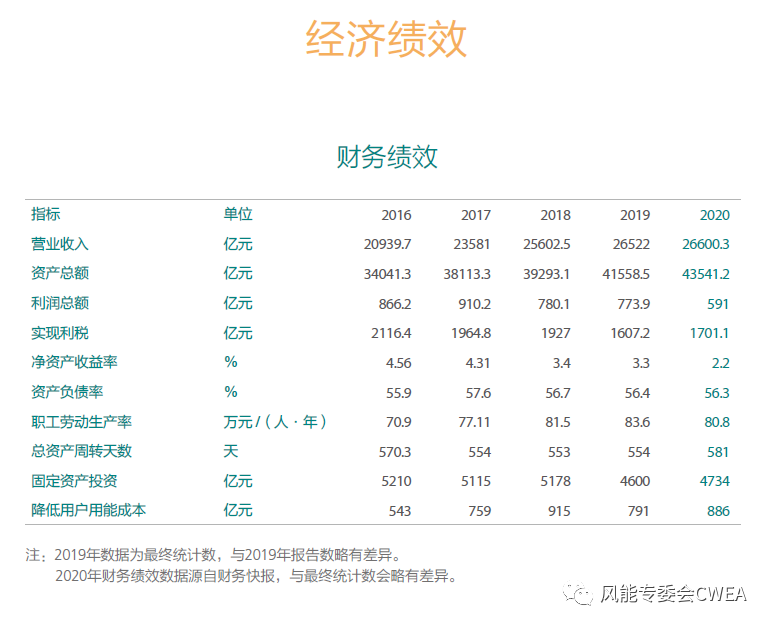This screenshot has height=627, width=771.
Task: Select the 资产总额 row label
Action: [60, 273]
